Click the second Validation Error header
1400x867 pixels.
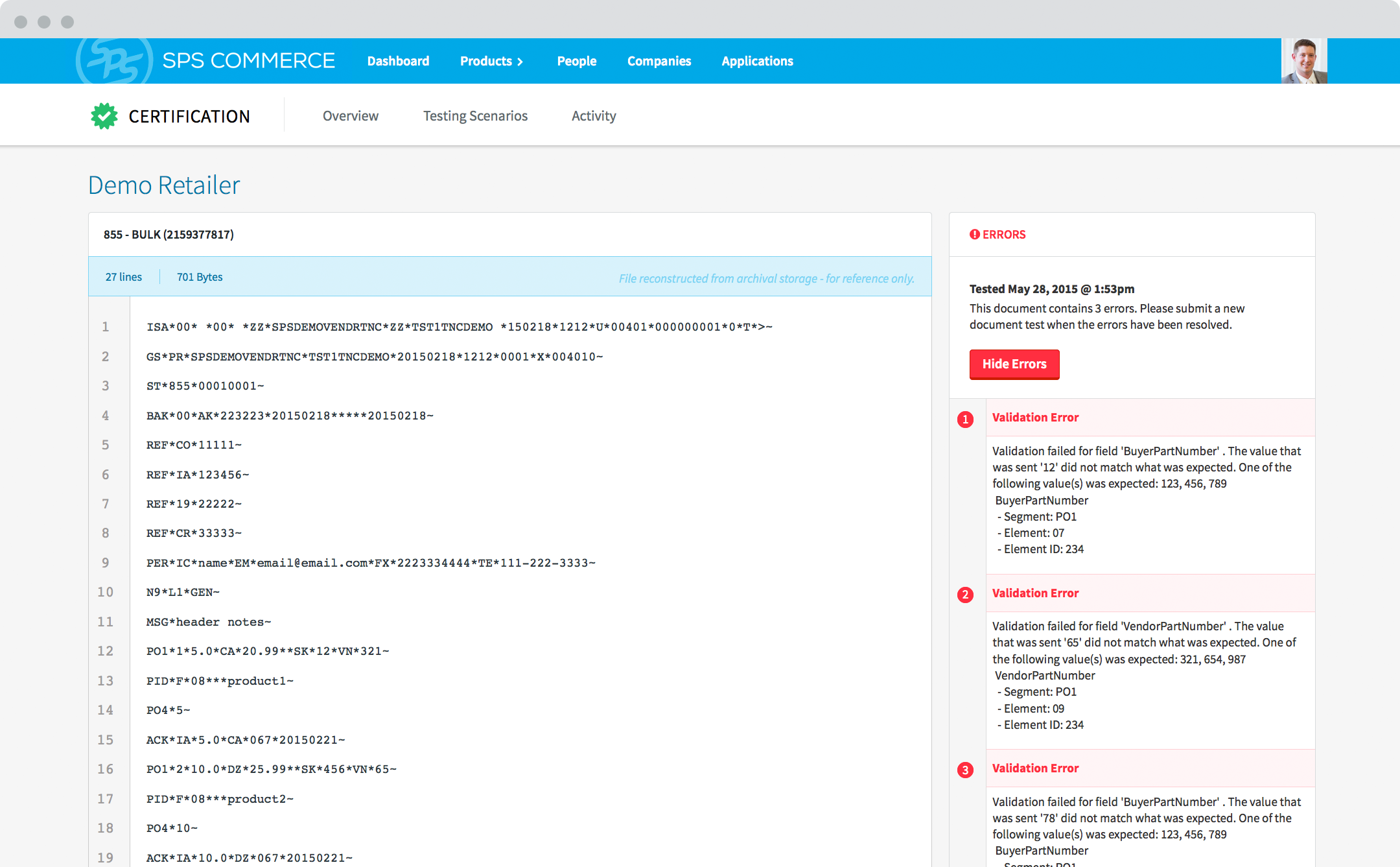[x=1150, y=593]
